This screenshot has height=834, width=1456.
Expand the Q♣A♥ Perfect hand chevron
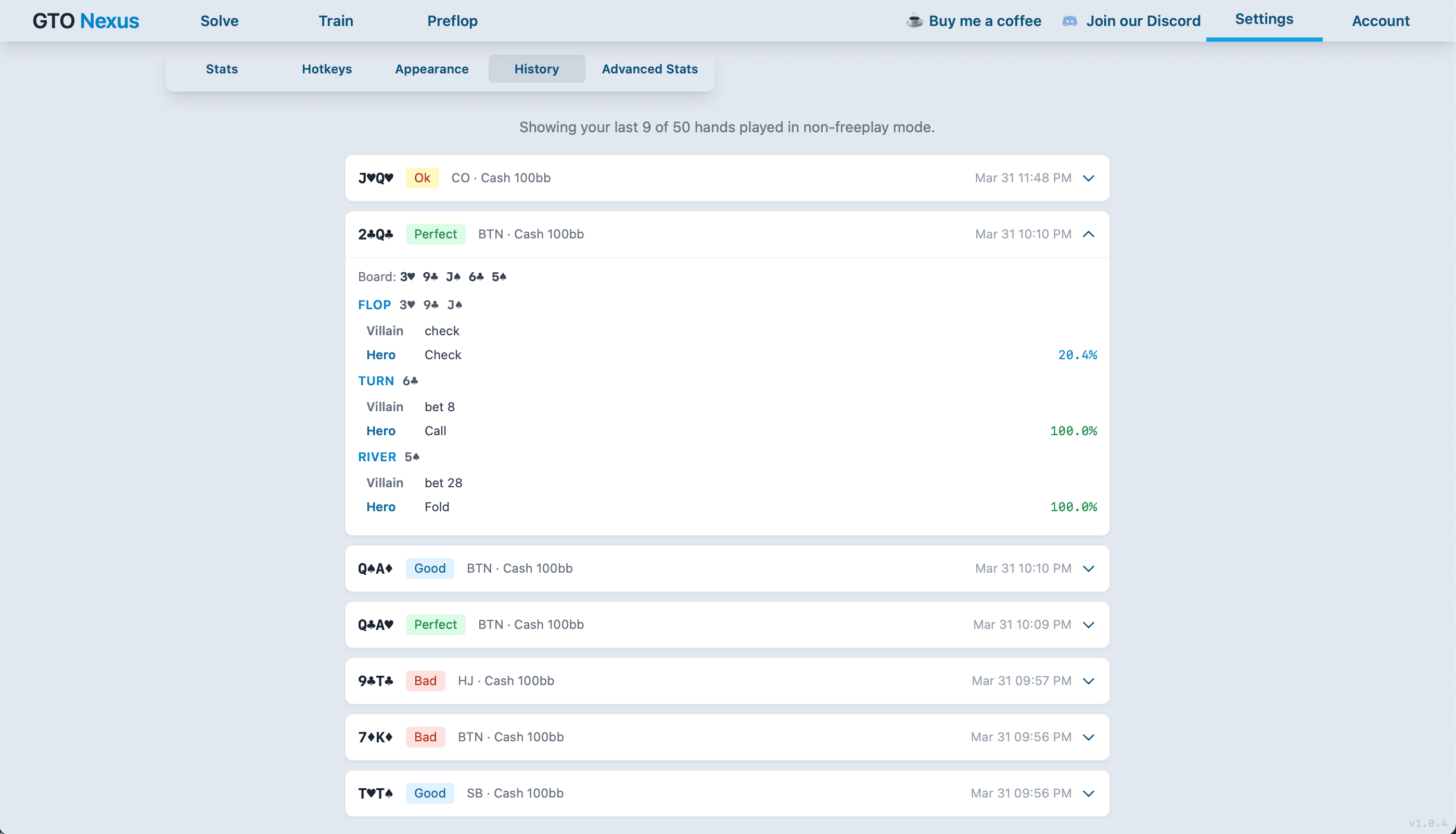point(1089,624)
